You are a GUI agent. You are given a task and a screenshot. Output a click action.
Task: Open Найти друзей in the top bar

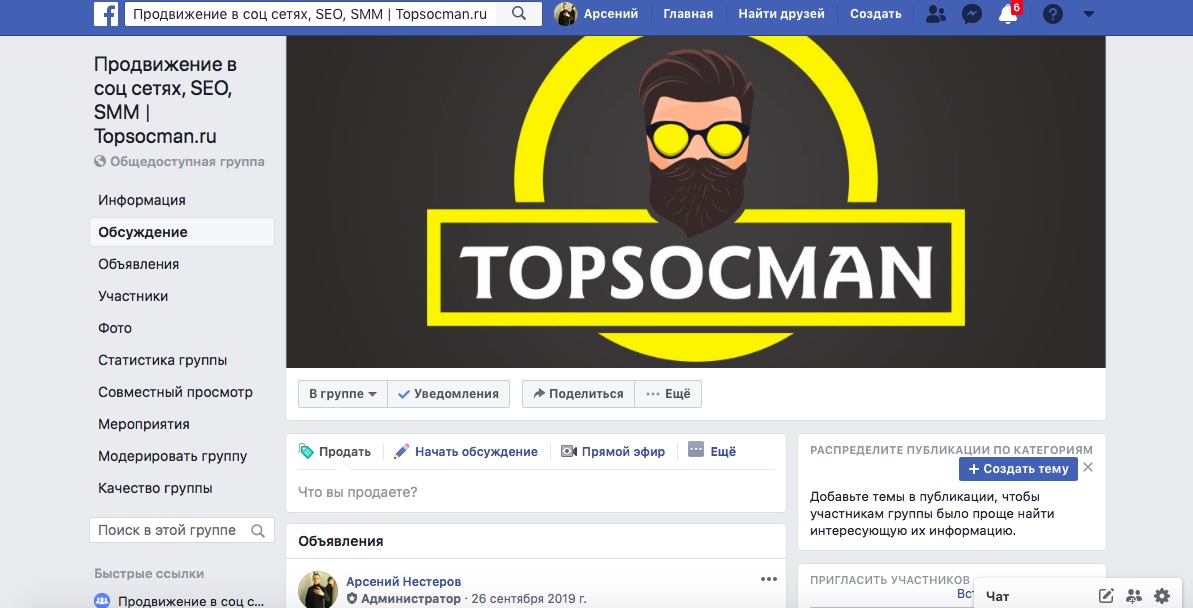tap(781, 14)
